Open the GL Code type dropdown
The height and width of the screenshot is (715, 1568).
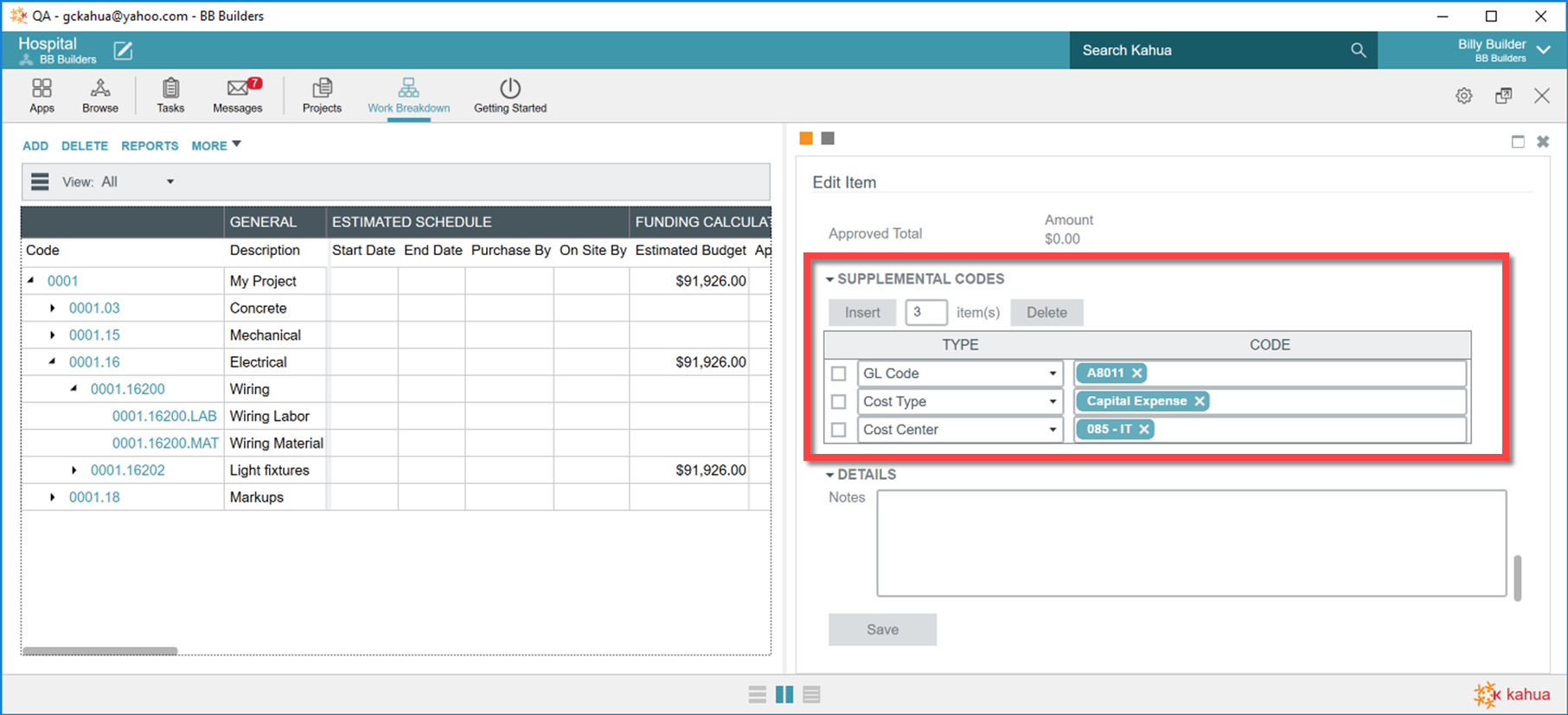1053,373
